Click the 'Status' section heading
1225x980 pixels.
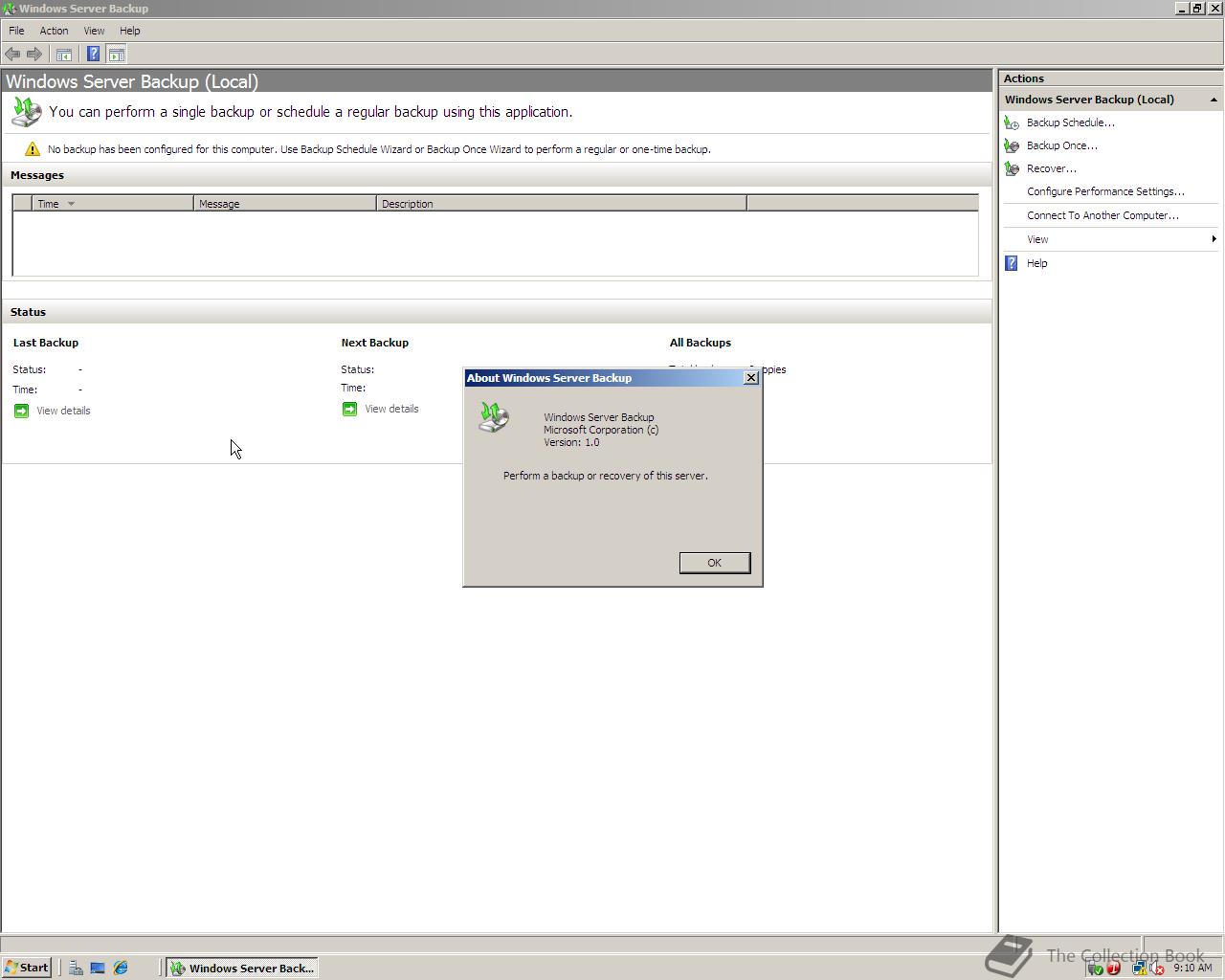[x=28, y=312]
